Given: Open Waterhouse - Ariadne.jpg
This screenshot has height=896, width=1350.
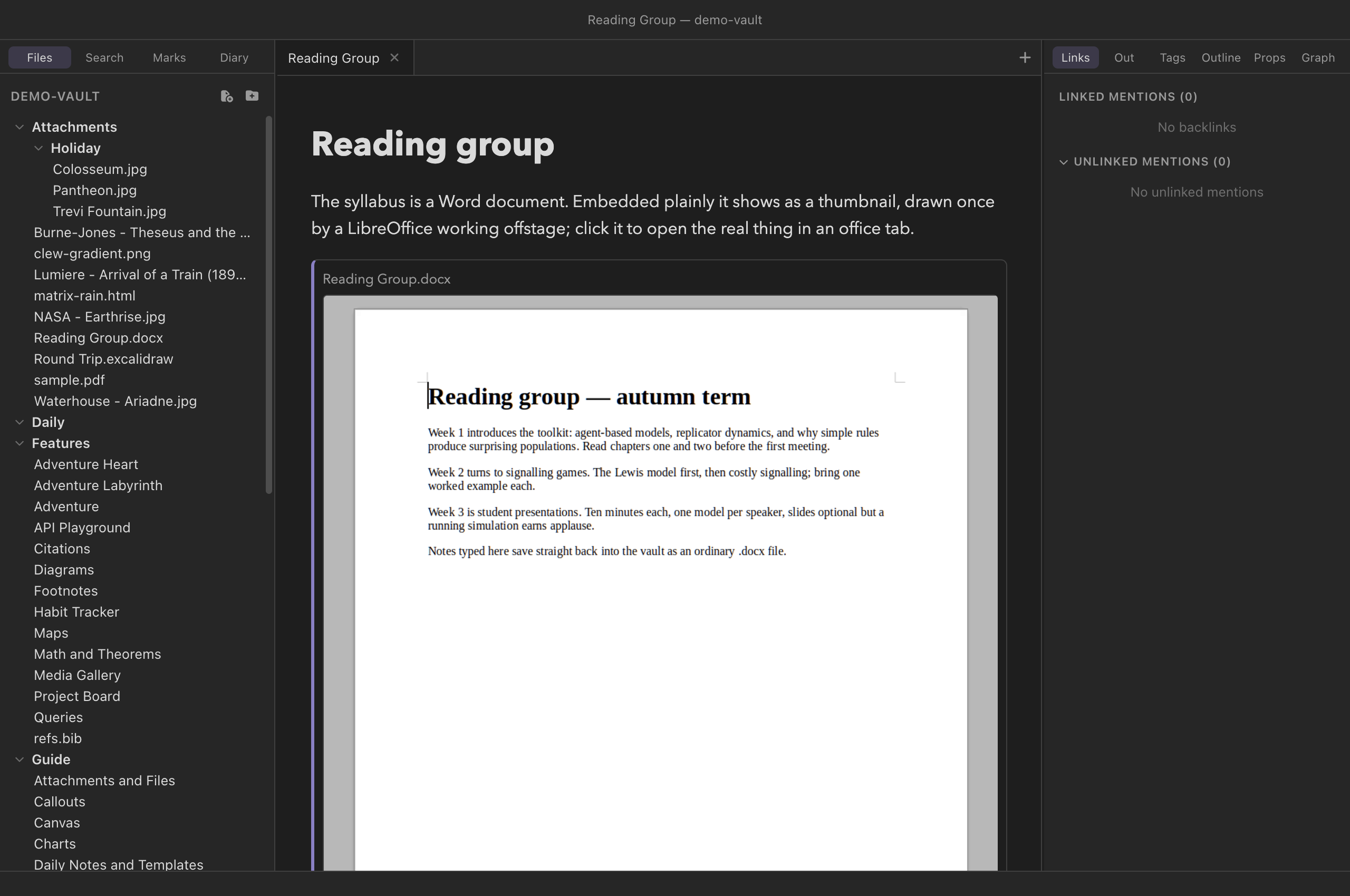Looking at the screenshot, I should click(115, 401).
